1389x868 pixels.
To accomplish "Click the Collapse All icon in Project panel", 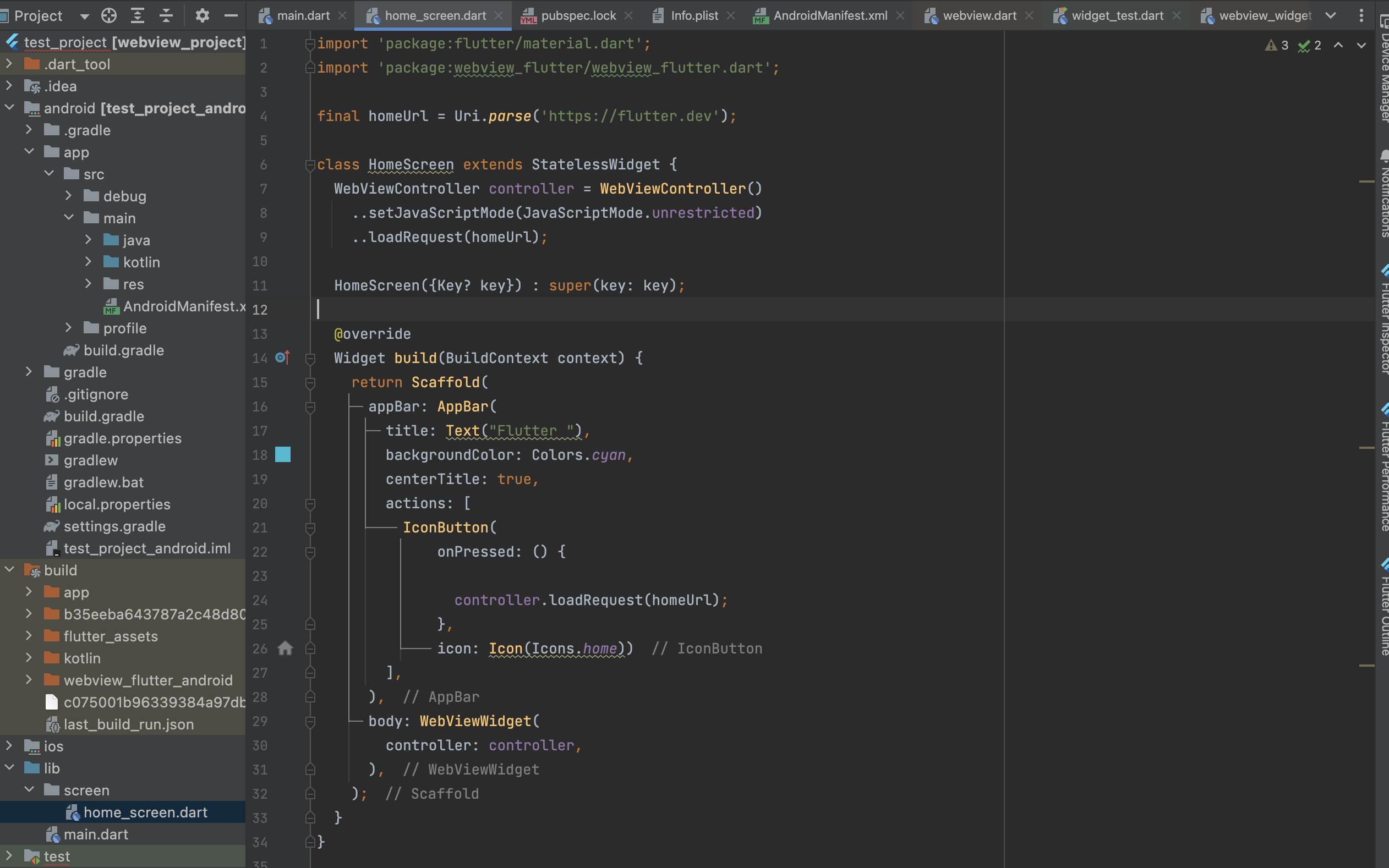I will [x=166, y=15].
